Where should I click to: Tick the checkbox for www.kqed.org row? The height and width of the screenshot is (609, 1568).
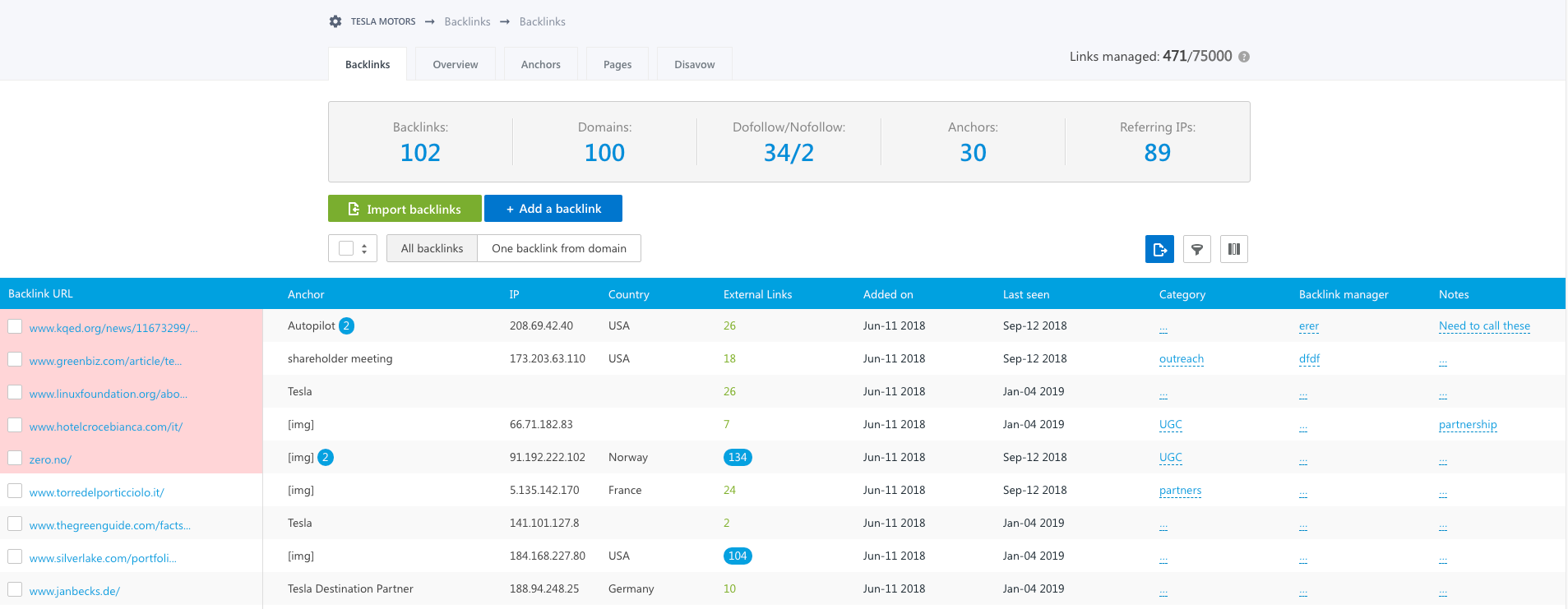pos(15,326)
